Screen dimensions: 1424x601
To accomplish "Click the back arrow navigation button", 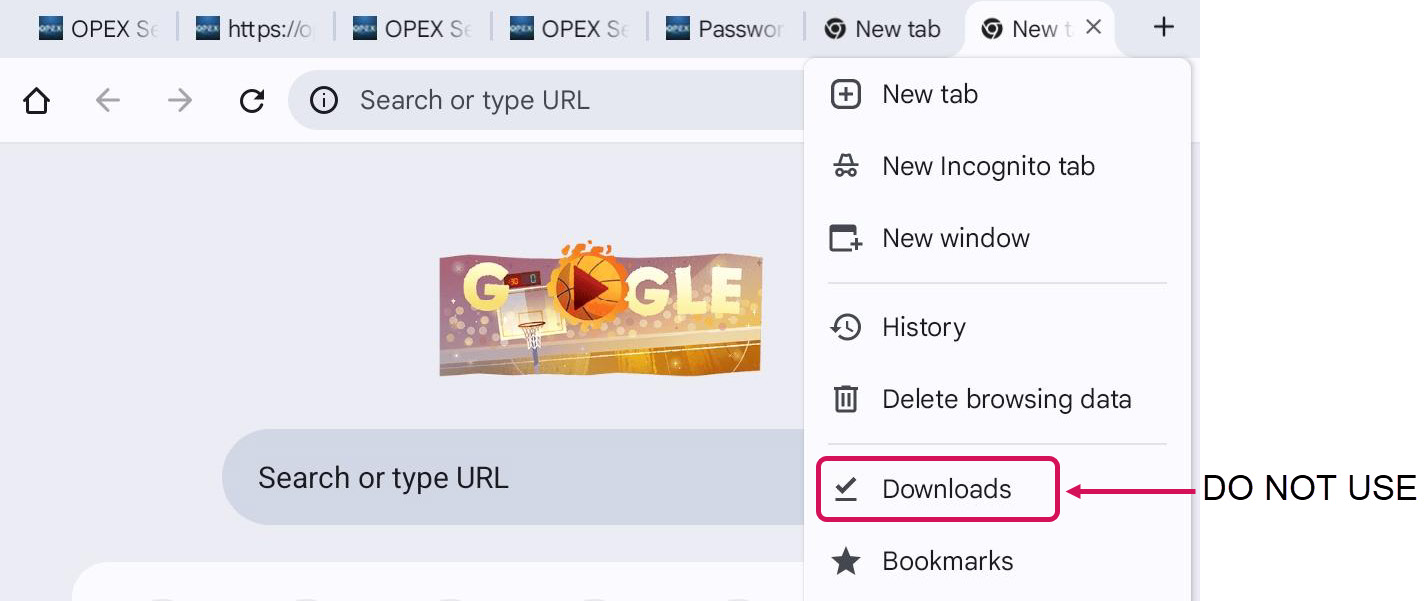I will pyautogui.click(x=108, y=100).
